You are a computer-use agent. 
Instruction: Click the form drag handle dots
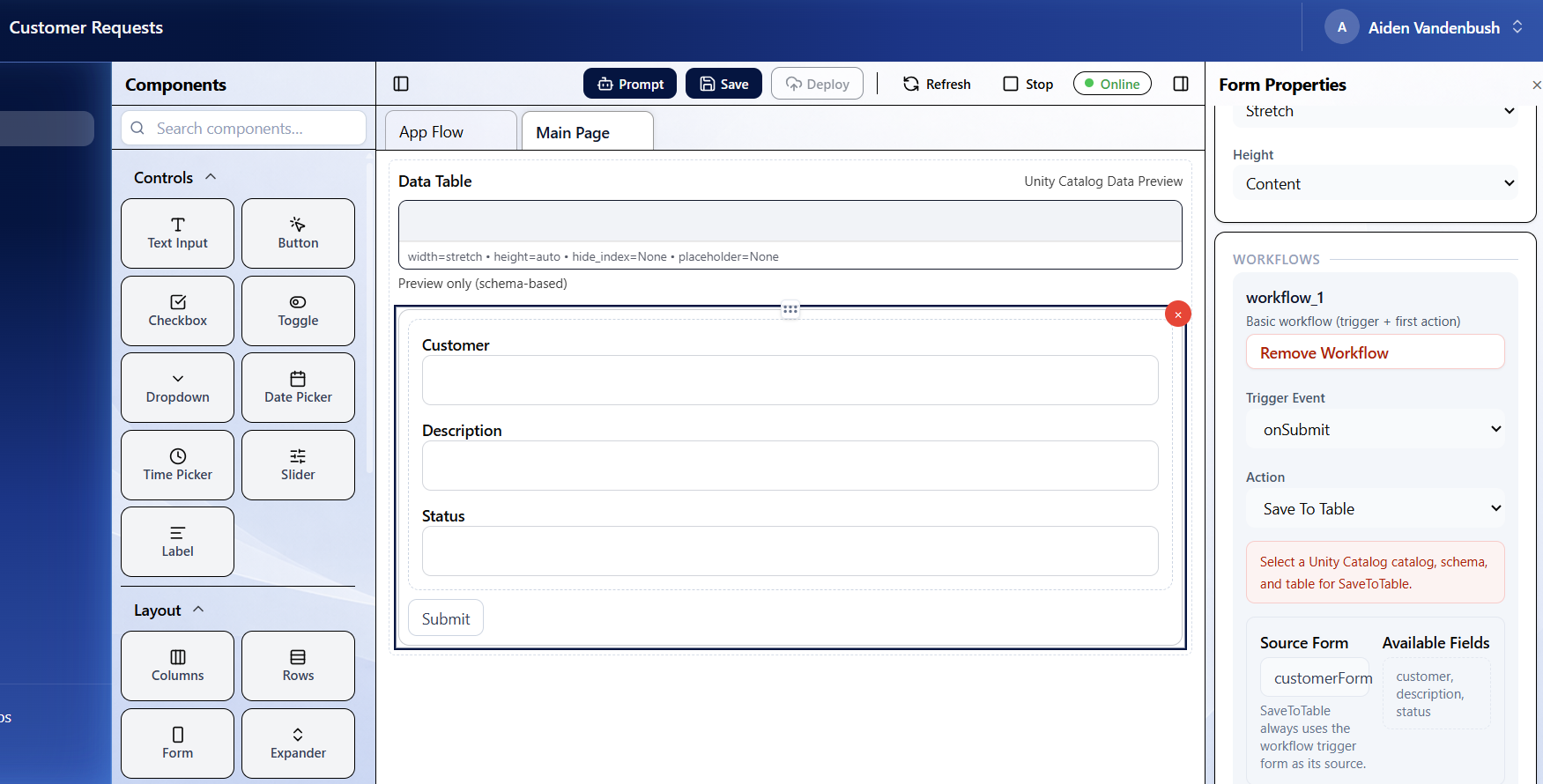(790, 309)
